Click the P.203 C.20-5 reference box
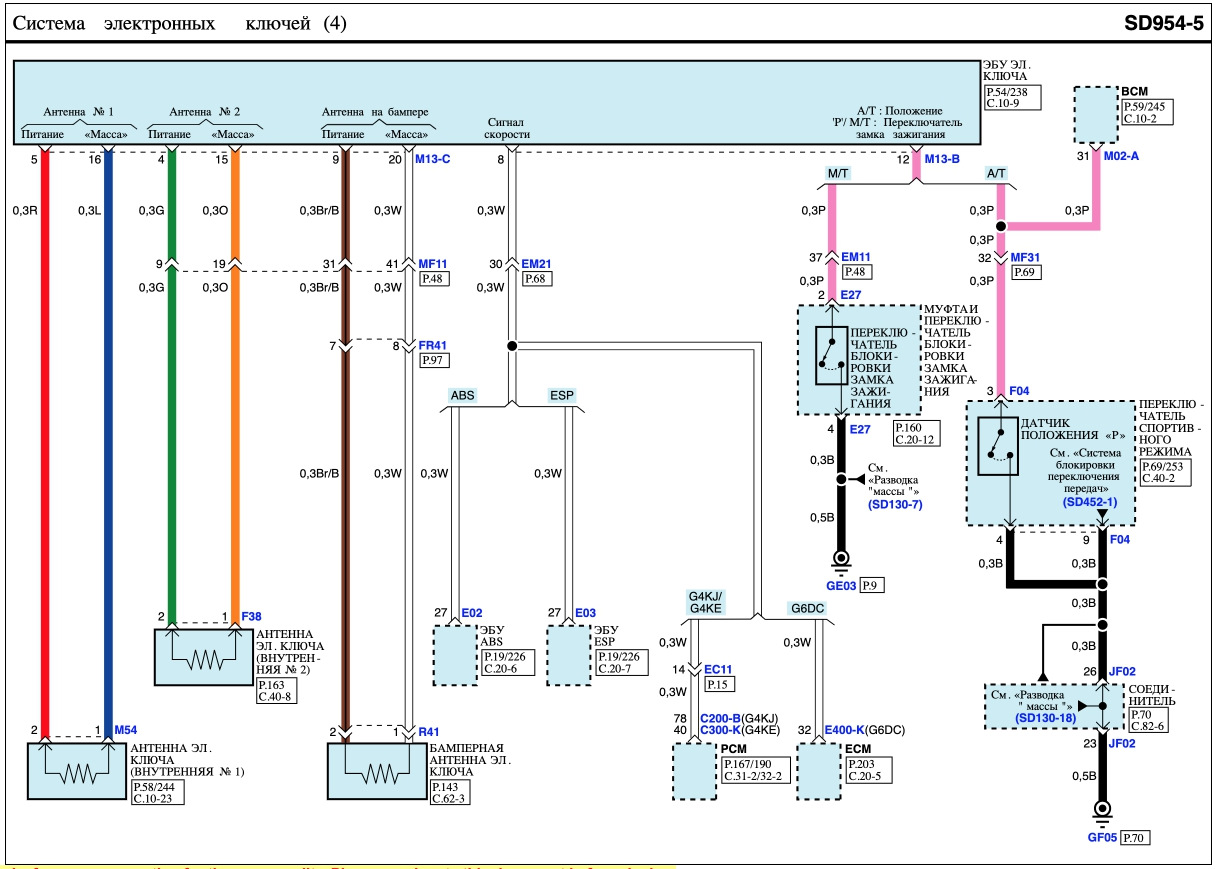The width and height of the screenshot is (1216, 869). point(868,769)
